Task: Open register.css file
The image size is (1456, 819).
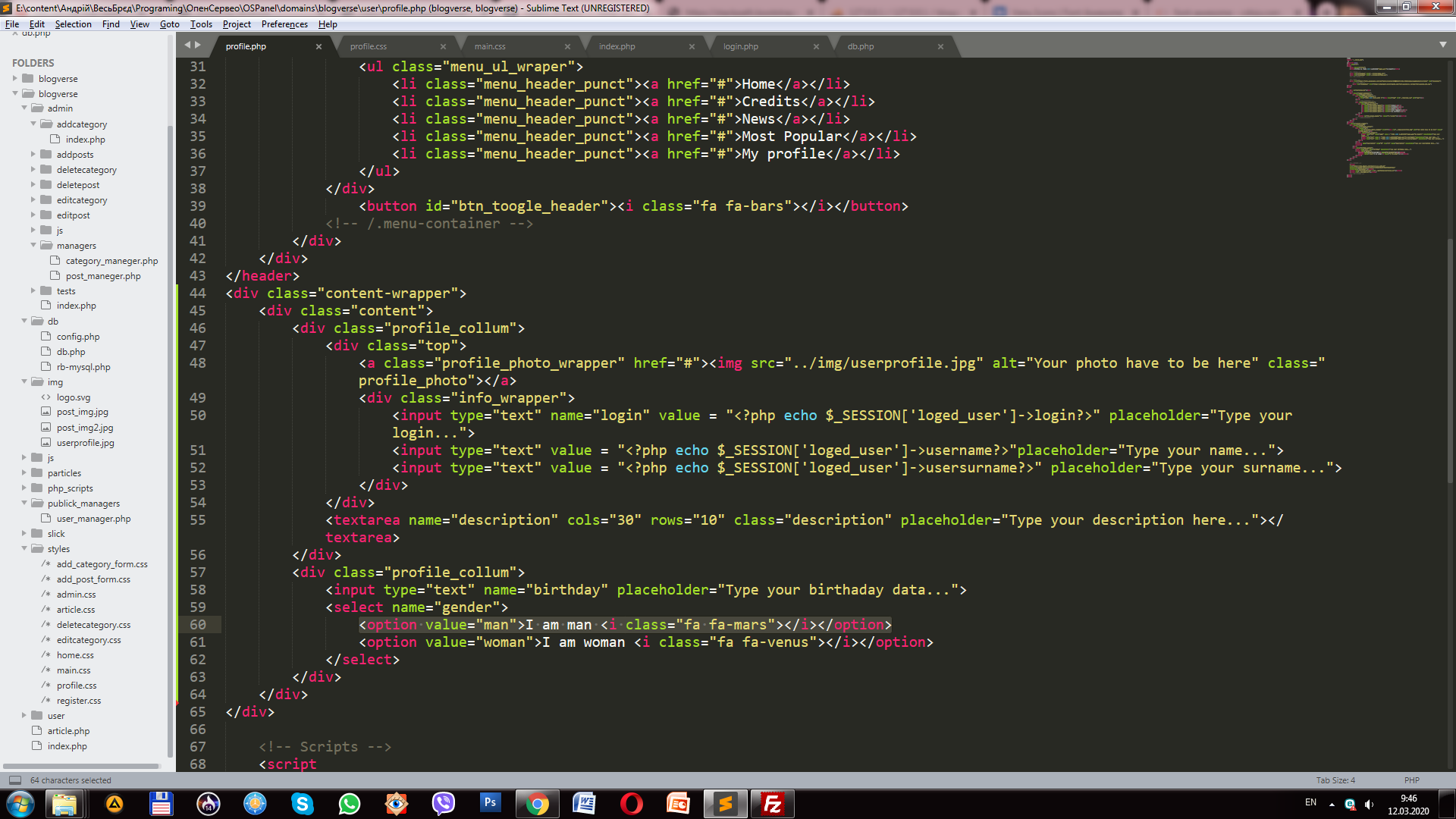Action: 78,701
